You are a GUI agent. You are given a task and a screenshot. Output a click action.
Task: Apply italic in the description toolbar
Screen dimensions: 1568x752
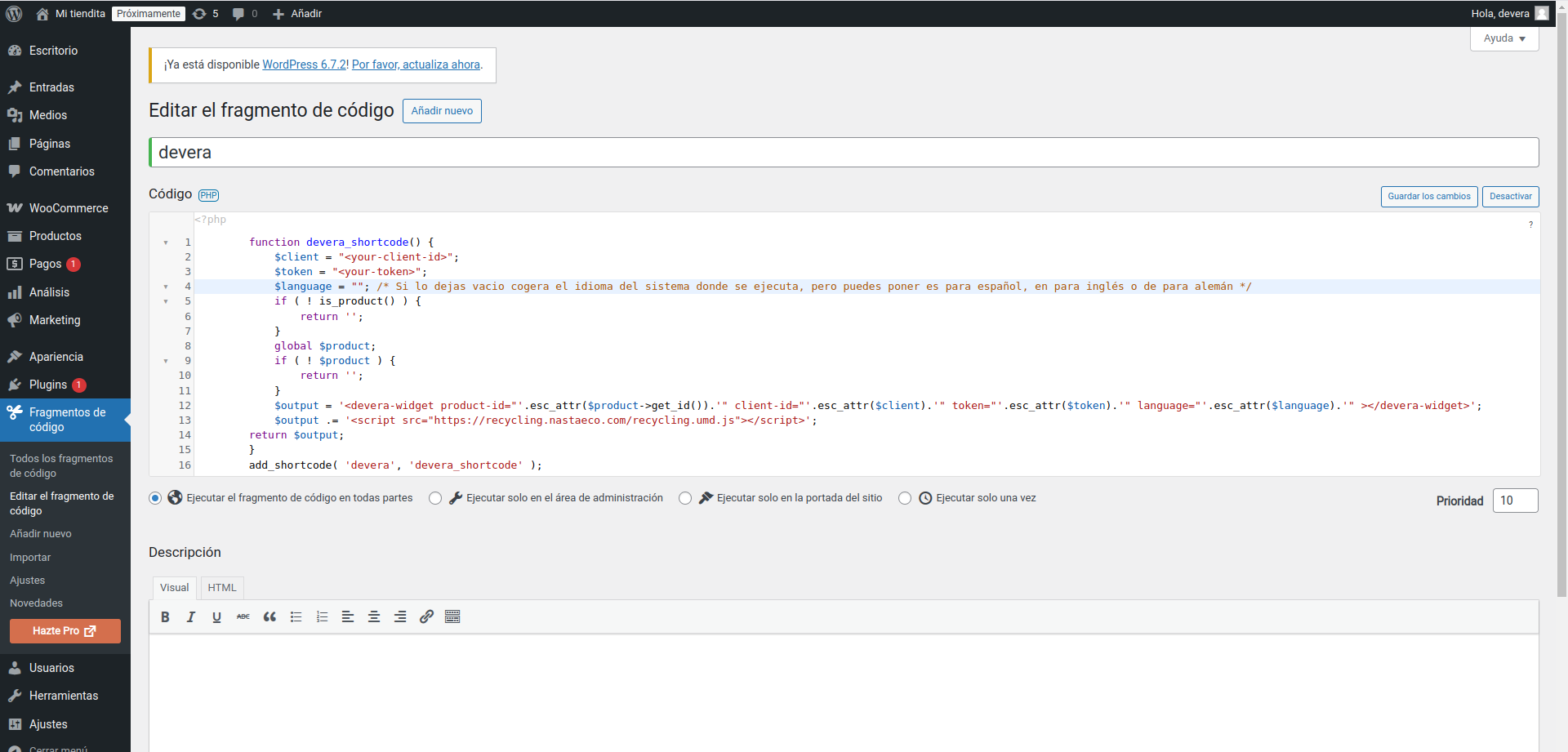point(190,616)
